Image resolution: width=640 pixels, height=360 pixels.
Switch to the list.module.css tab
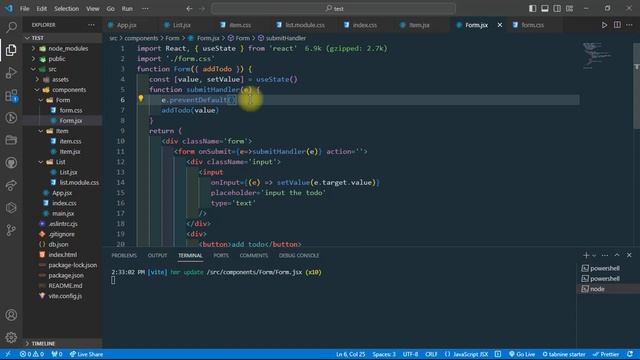click(305, 25)
